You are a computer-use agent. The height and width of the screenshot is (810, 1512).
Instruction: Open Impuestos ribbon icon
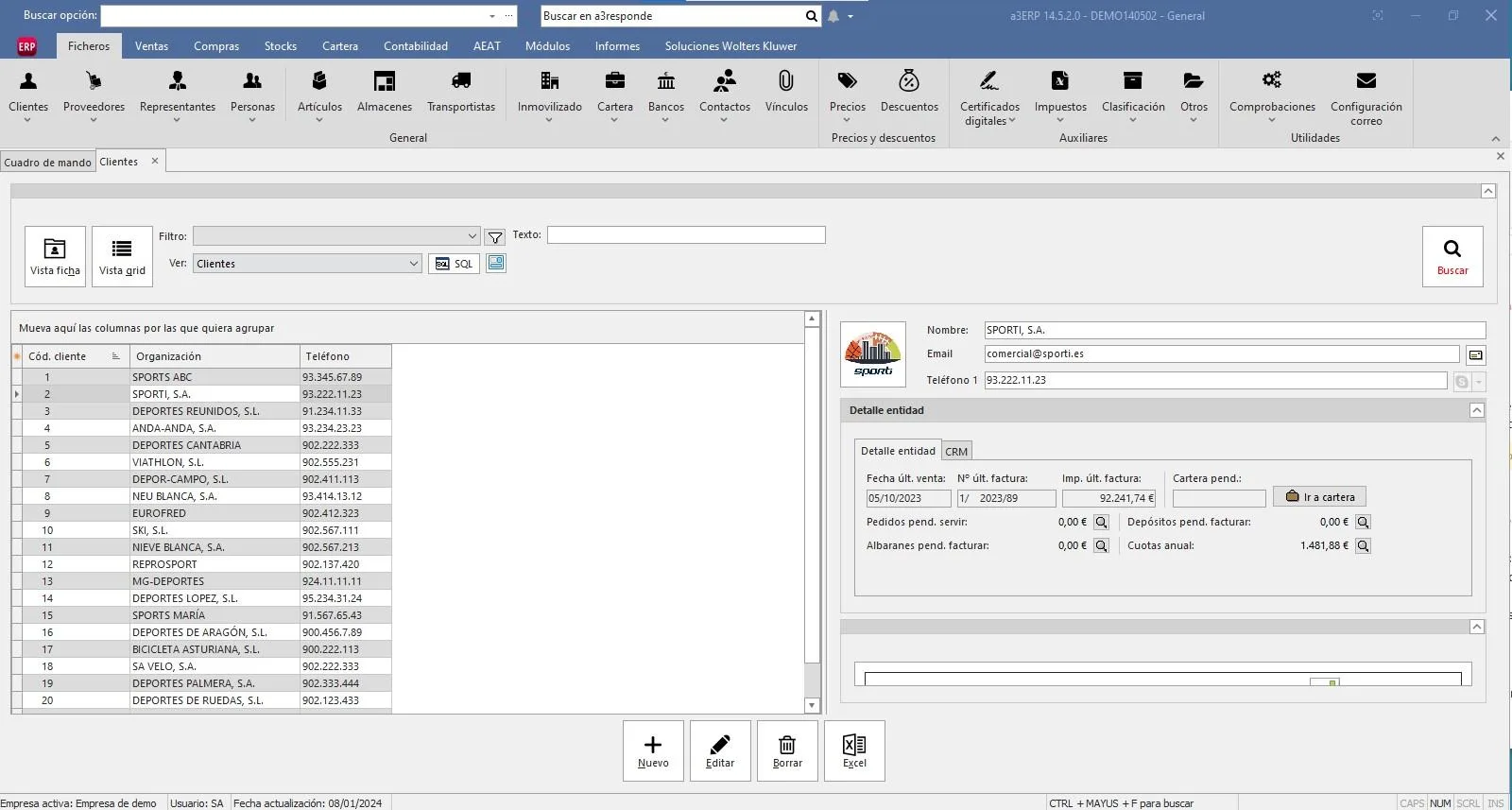click(x=1060, y=94)
